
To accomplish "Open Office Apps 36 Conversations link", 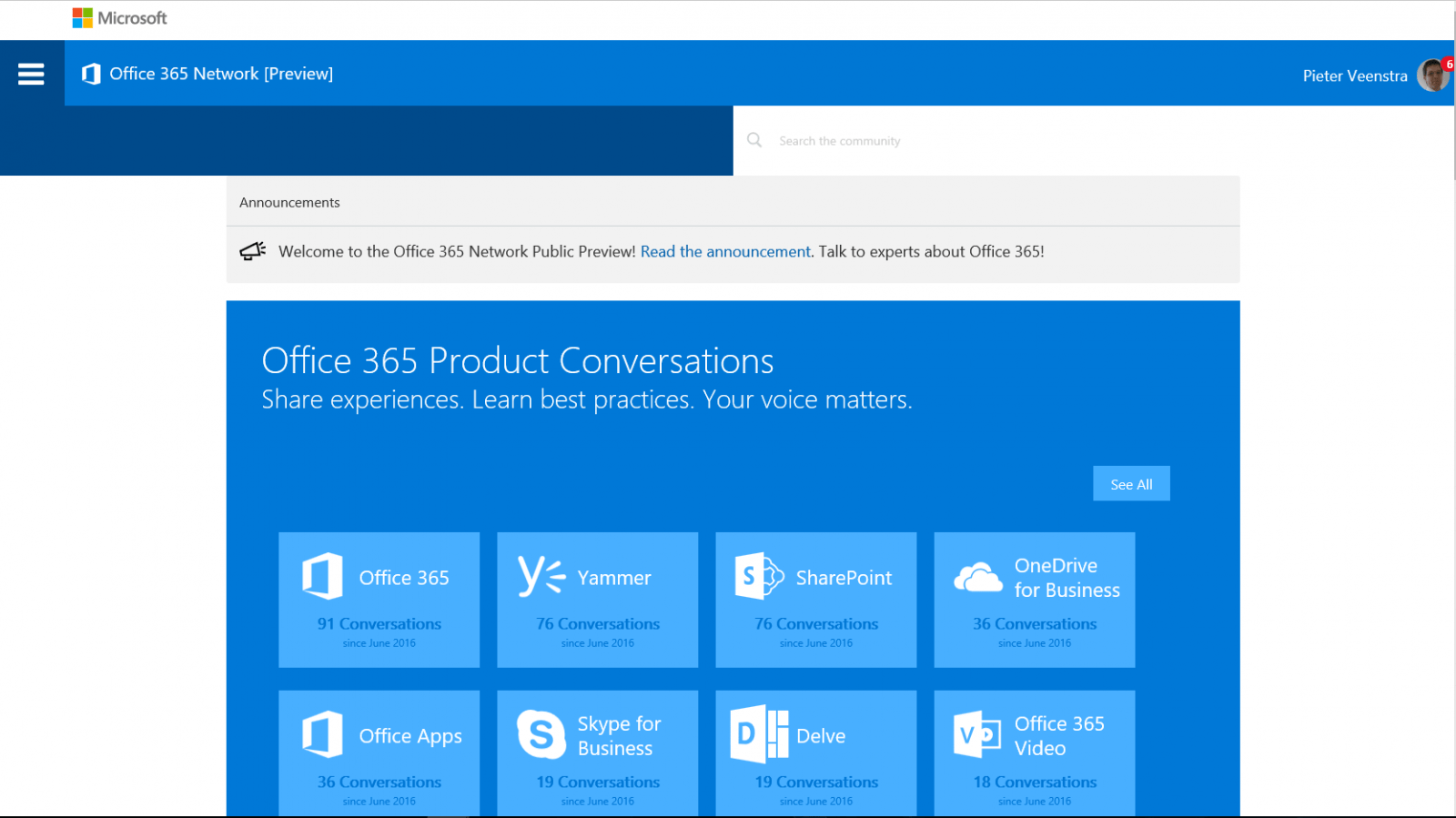I will [x=379, y=782].
